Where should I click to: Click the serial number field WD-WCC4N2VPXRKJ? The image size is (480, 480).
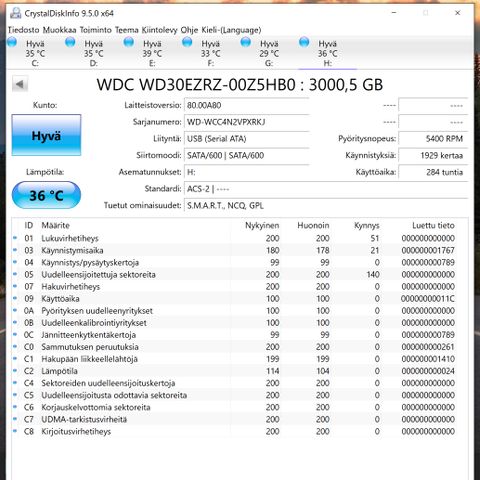(247, 122)
